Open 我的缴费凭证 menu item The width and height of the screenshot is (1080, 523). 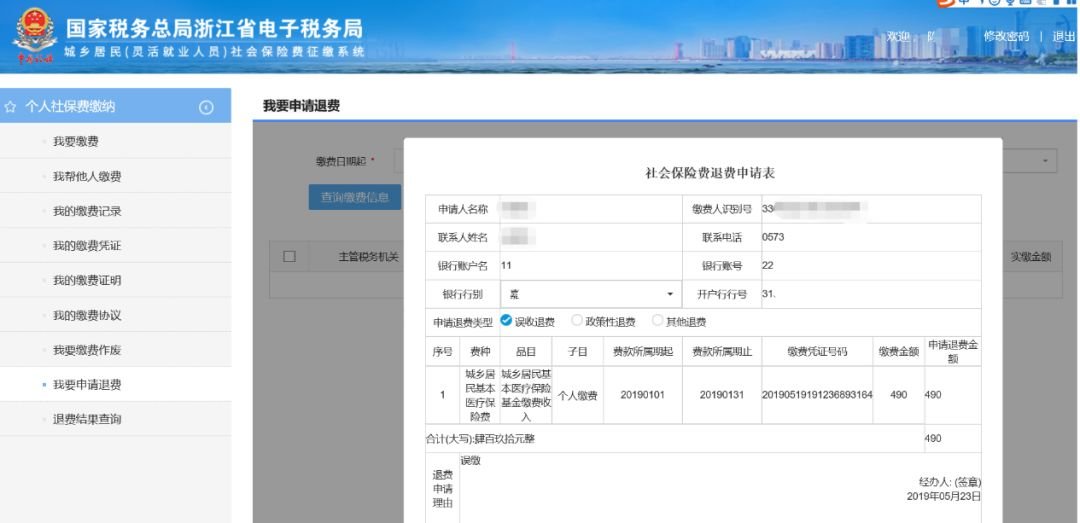click(x=87, y=246)
